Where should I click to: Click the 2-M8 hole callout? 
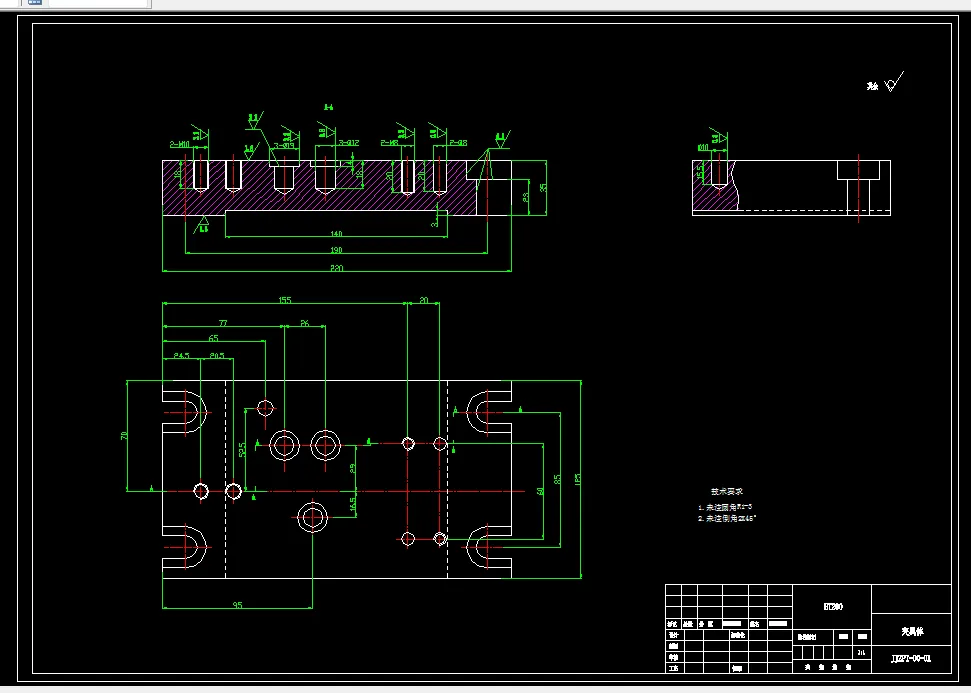[x=390, y=142]
